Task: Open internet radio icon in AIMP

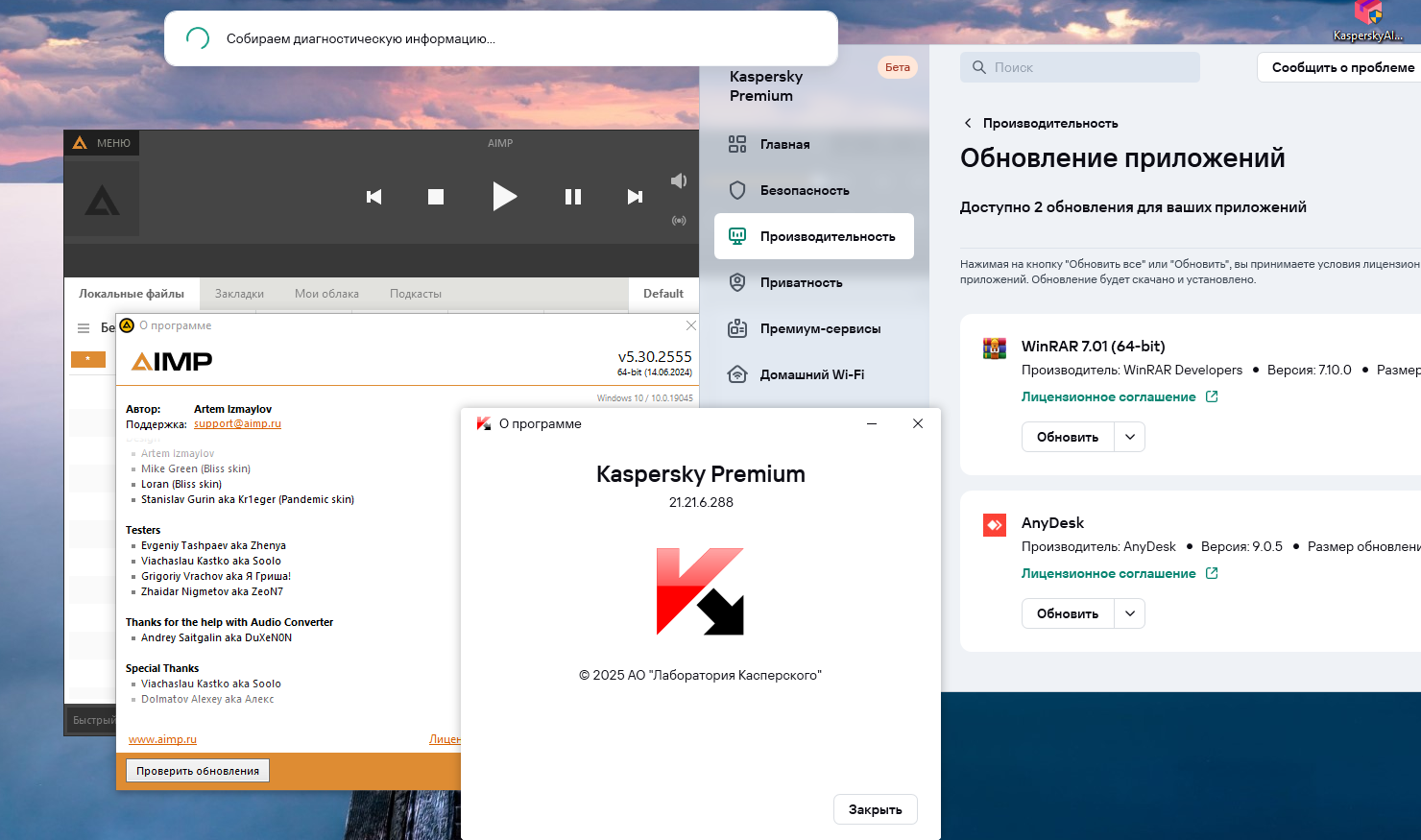Action: point(679,220)
